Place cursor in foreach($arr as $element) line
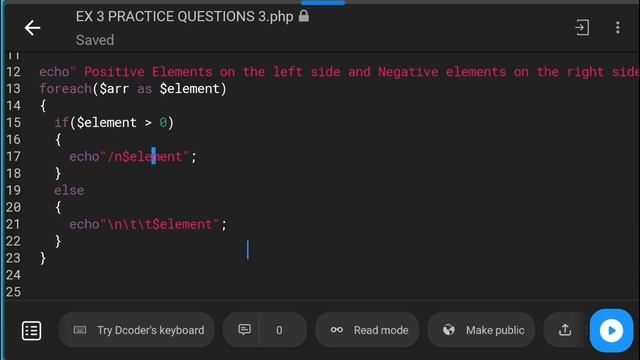640x360 pixels. pyautogui.click(x=133, y=89)
